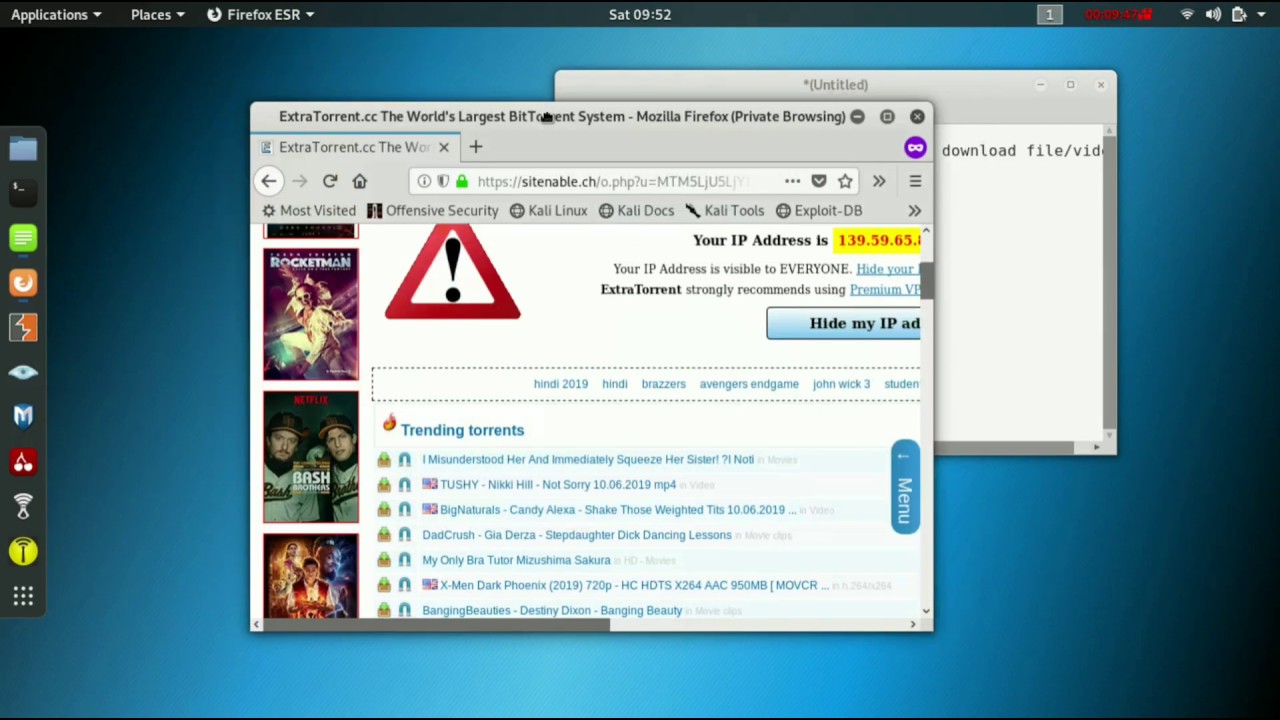Search tag avengers endgame

click(749, 384)
